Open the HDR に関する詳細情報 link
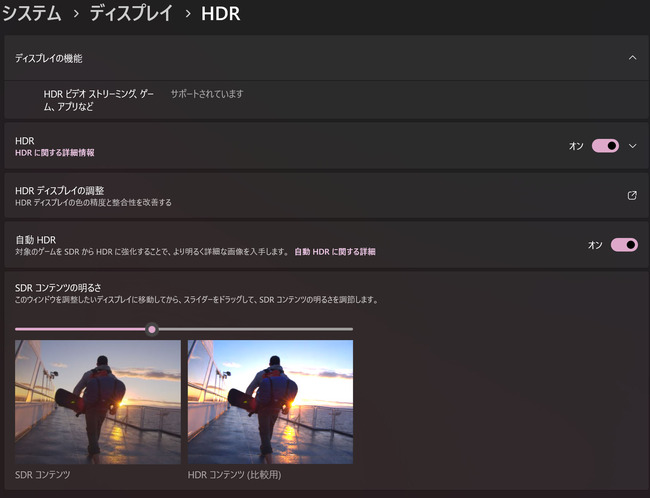Screen dimensions: 650x498 click(x=55, y=153)
